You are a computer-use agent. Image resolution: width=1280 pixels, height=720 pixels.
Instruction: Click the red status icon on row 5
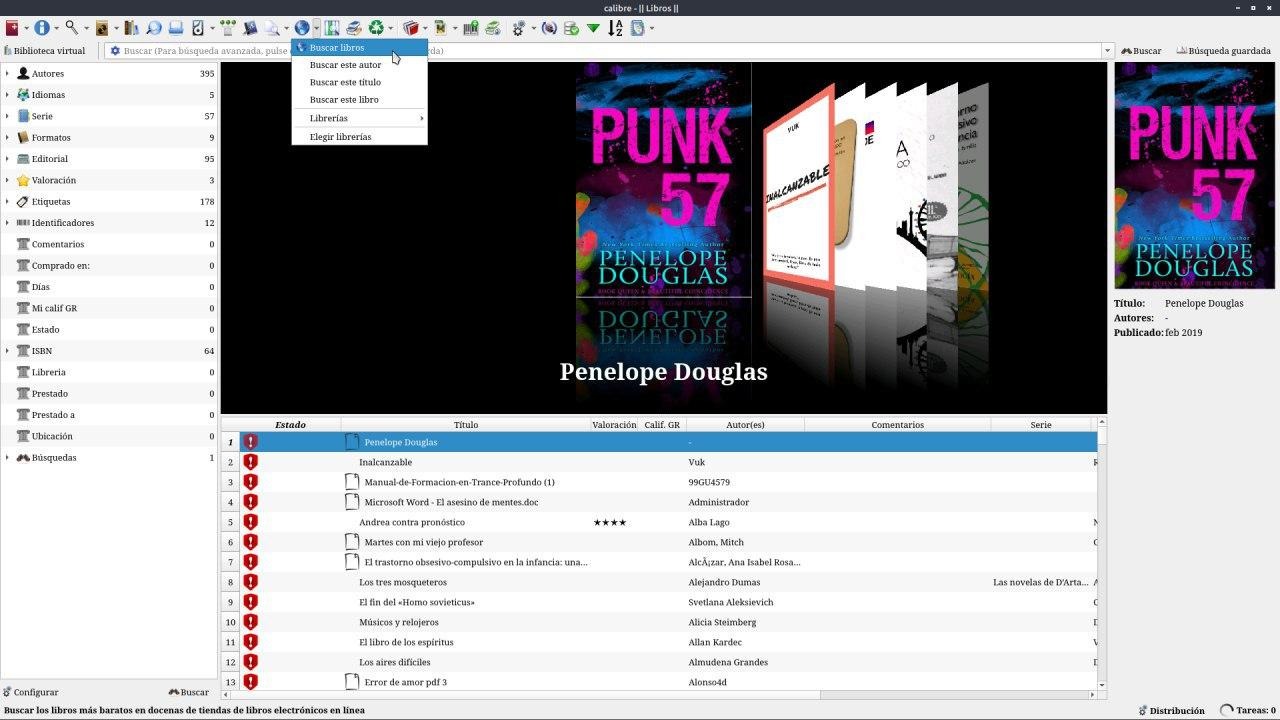point(251,522)
